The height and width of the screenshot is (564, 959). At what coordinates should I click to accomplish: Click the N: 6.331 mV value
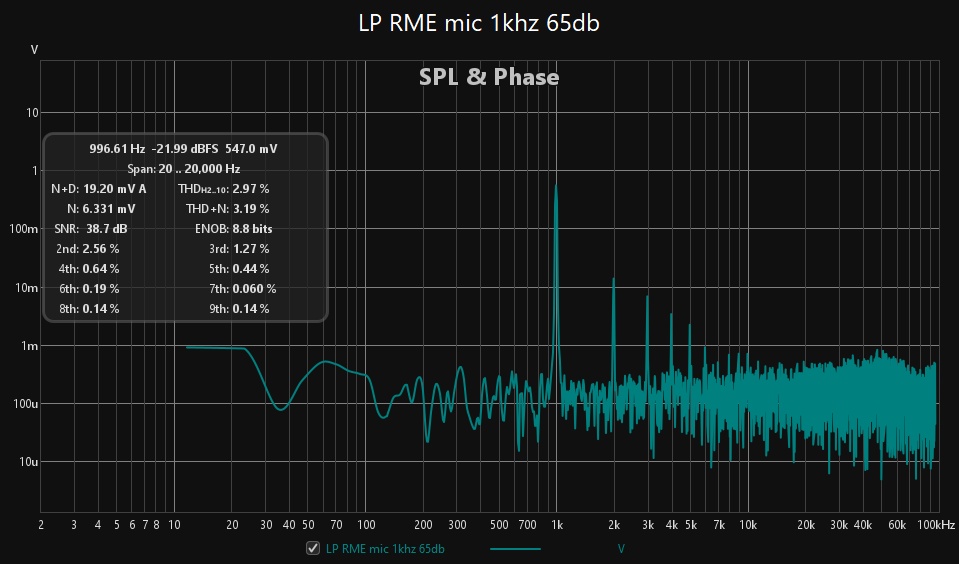[x=101, y=209]
